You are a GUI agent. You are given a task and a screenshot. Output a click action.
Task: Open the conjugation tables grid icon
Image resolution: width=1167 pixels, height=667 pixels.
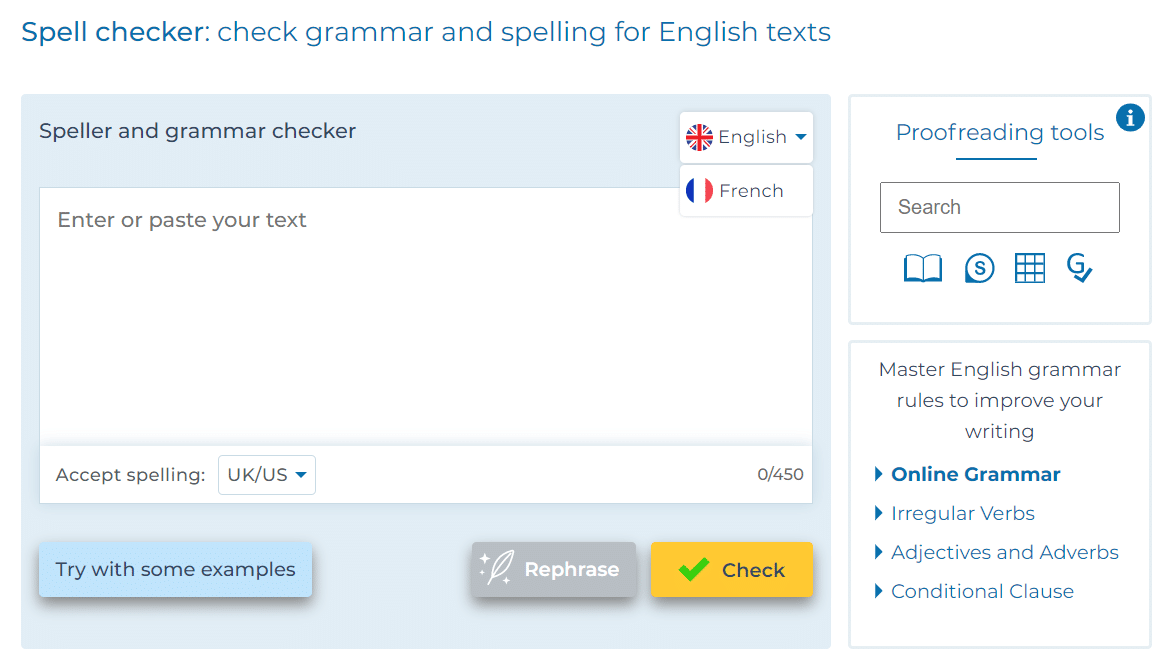pos(1029,267)
